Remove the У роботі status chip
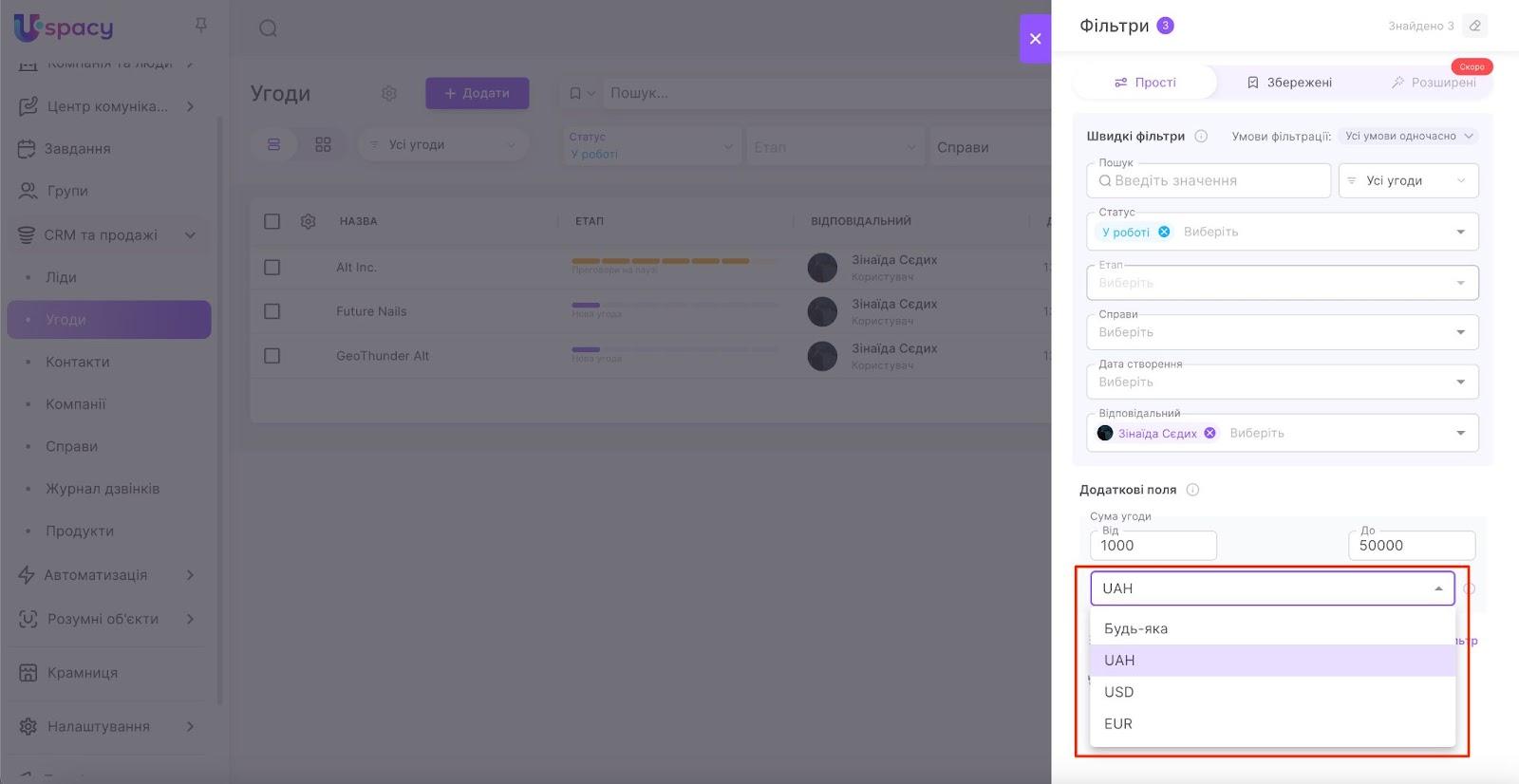1519x784 pixels. (1164, 232)
